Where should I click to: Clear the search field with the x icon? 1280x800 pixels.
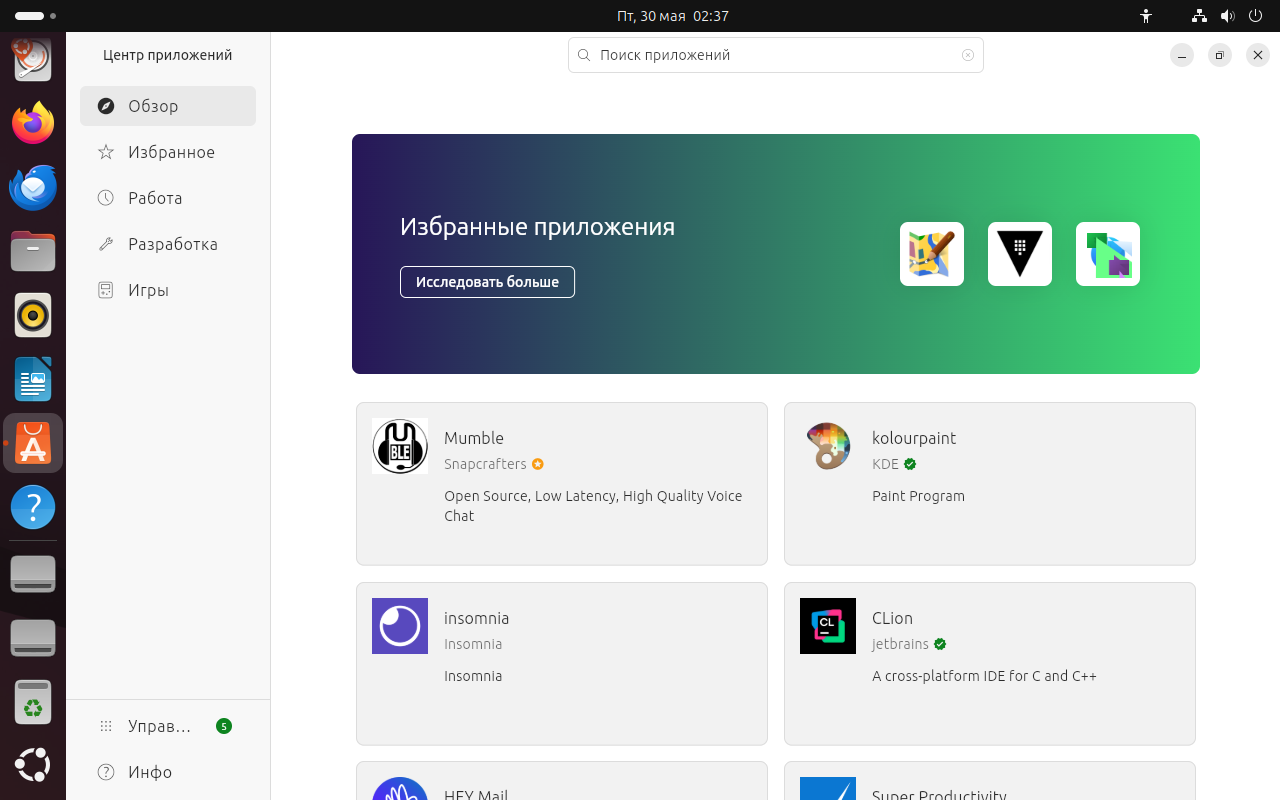[968, 55]
